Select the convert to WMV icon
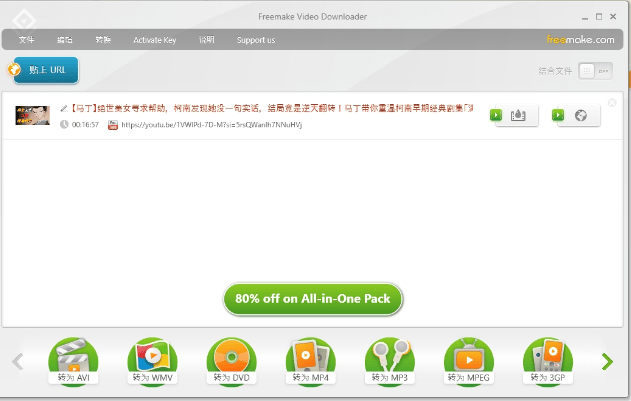This screenshot has width=631, height=401. point(152,361)
